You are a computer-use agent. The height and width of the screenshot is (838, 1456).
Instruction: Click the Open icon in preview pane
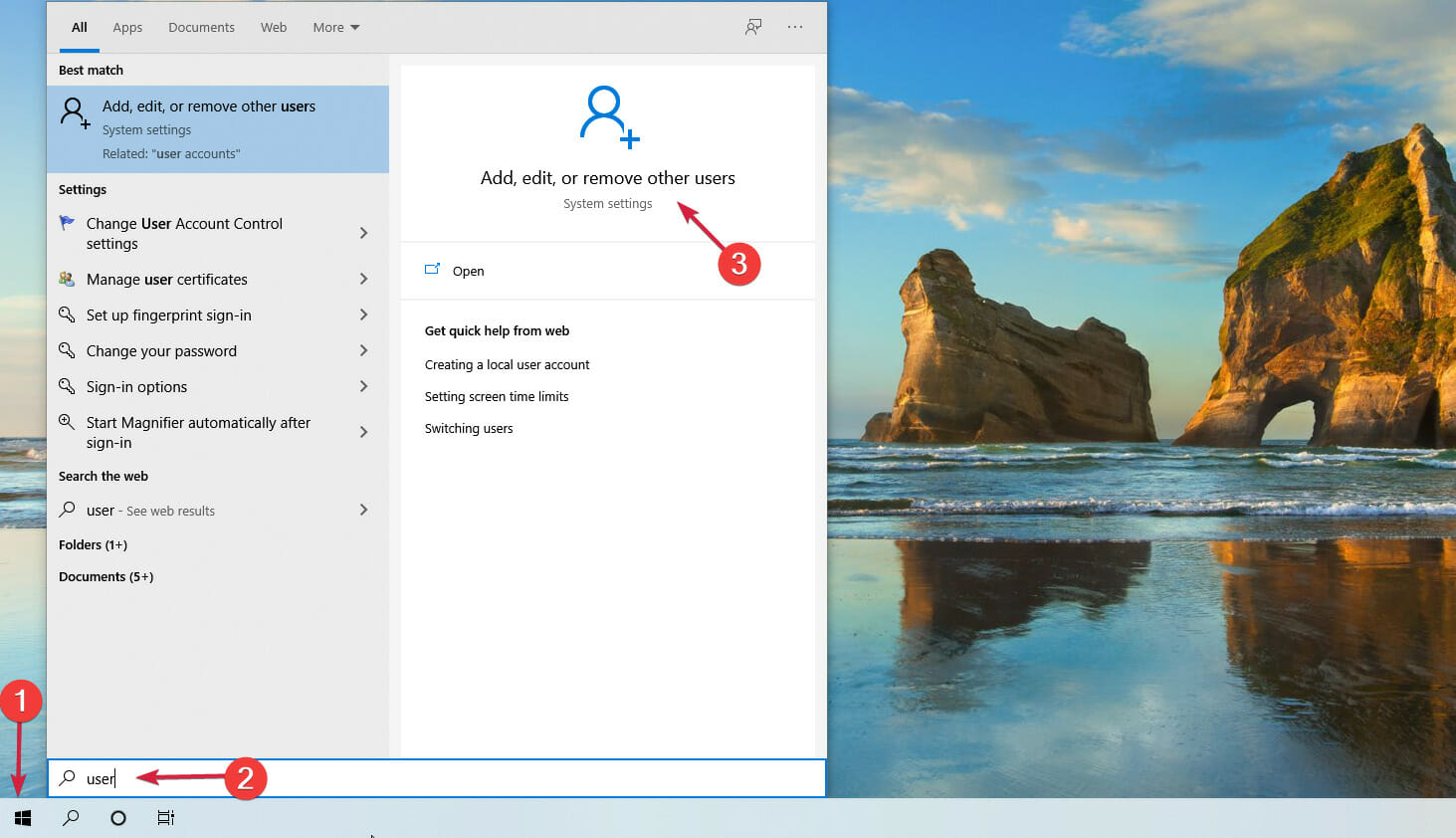point(433,270)
